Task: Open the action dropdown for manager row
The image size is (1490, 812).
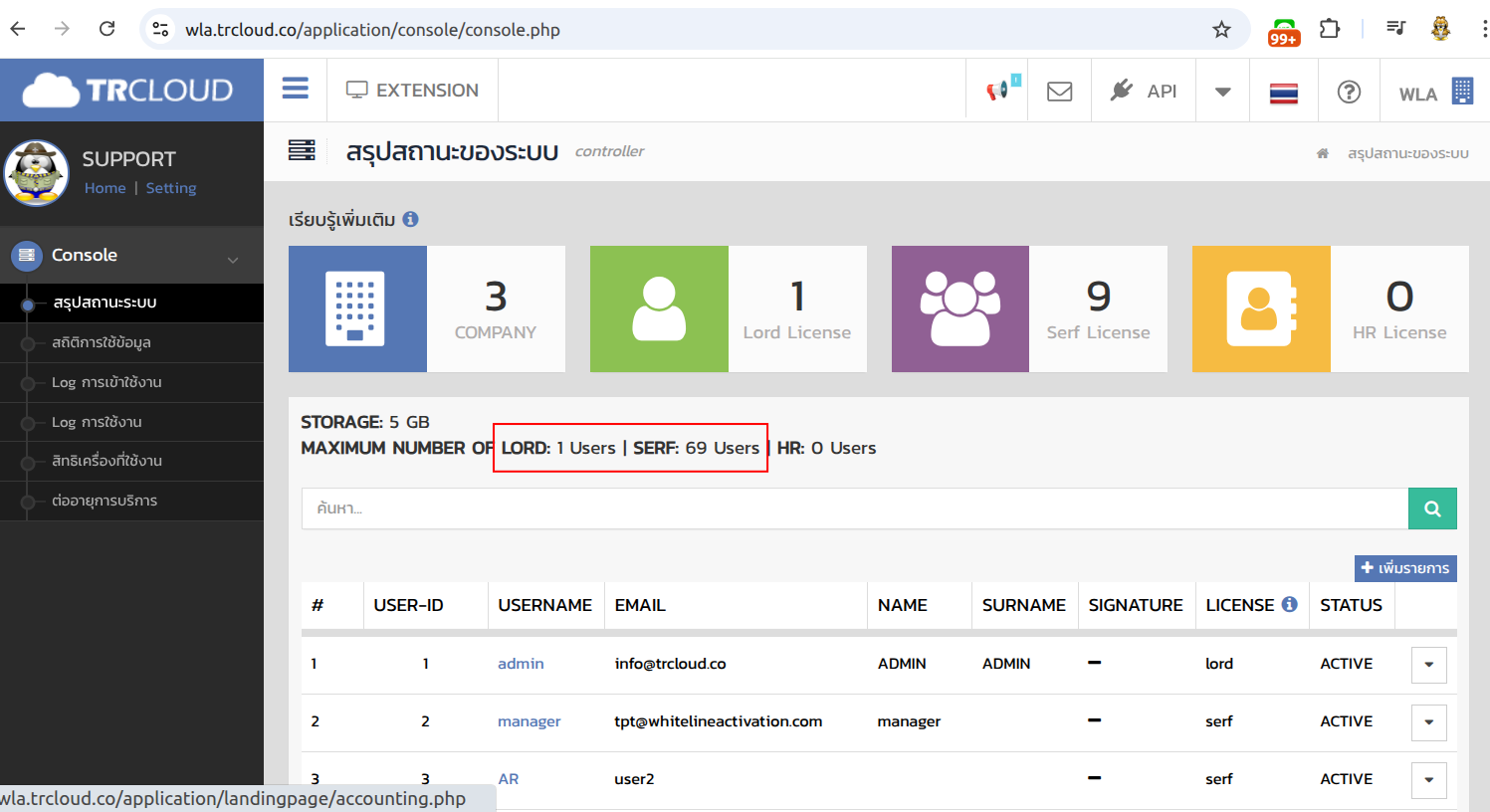Action: coord(1428,722)
